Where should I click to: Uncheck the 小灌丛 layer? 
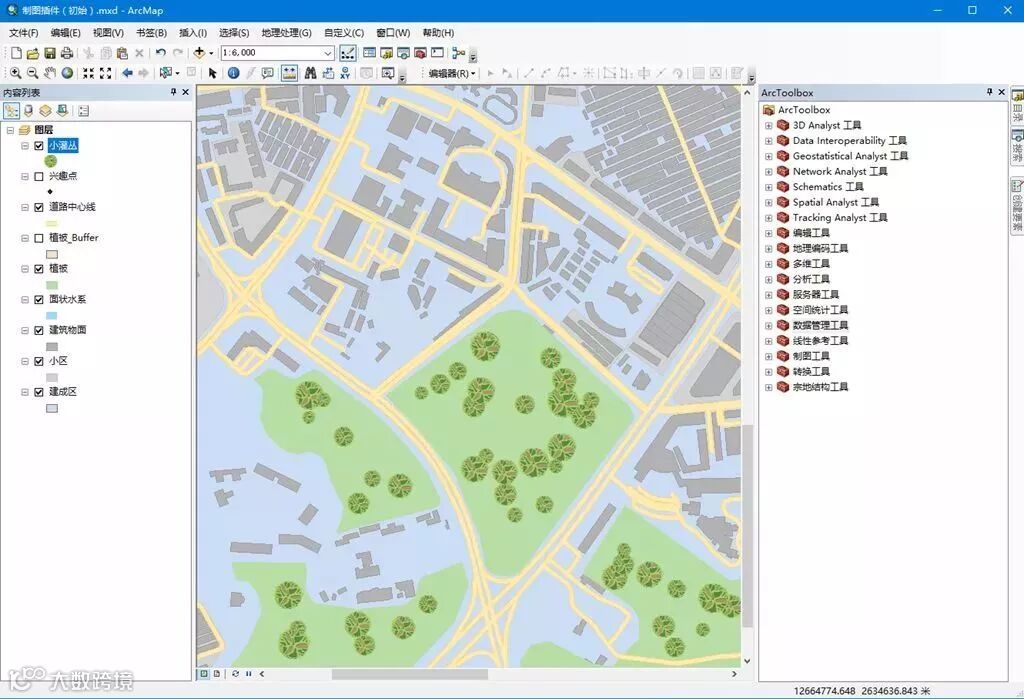pyautogui.click(x=39, y=146)
